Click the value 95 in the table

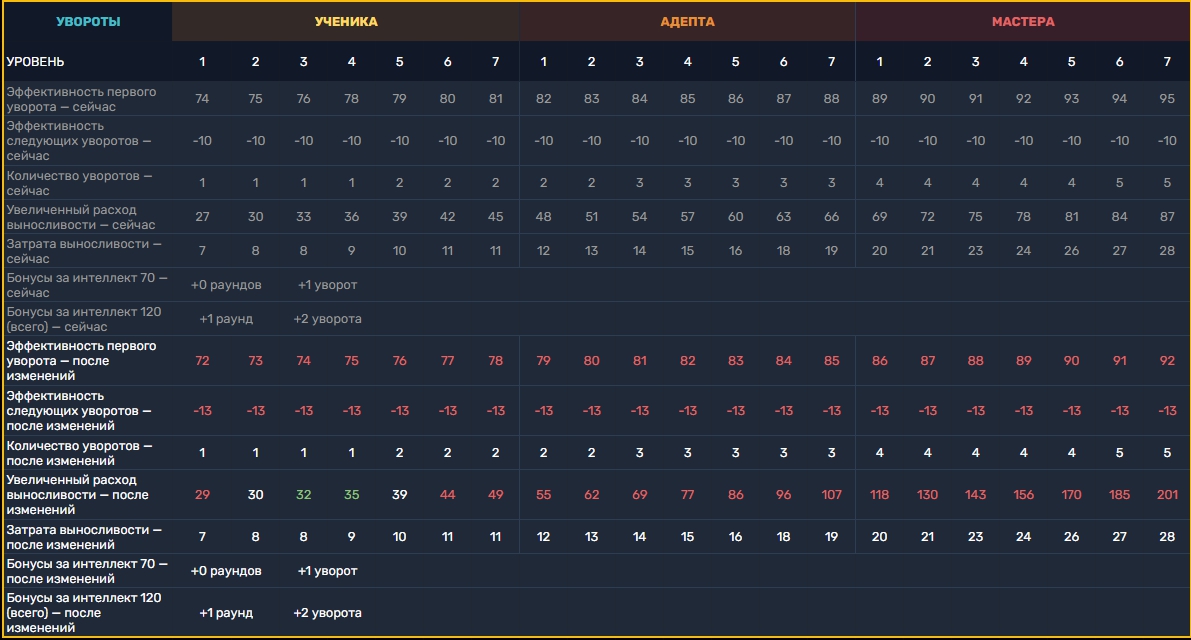click(1167, 99)
